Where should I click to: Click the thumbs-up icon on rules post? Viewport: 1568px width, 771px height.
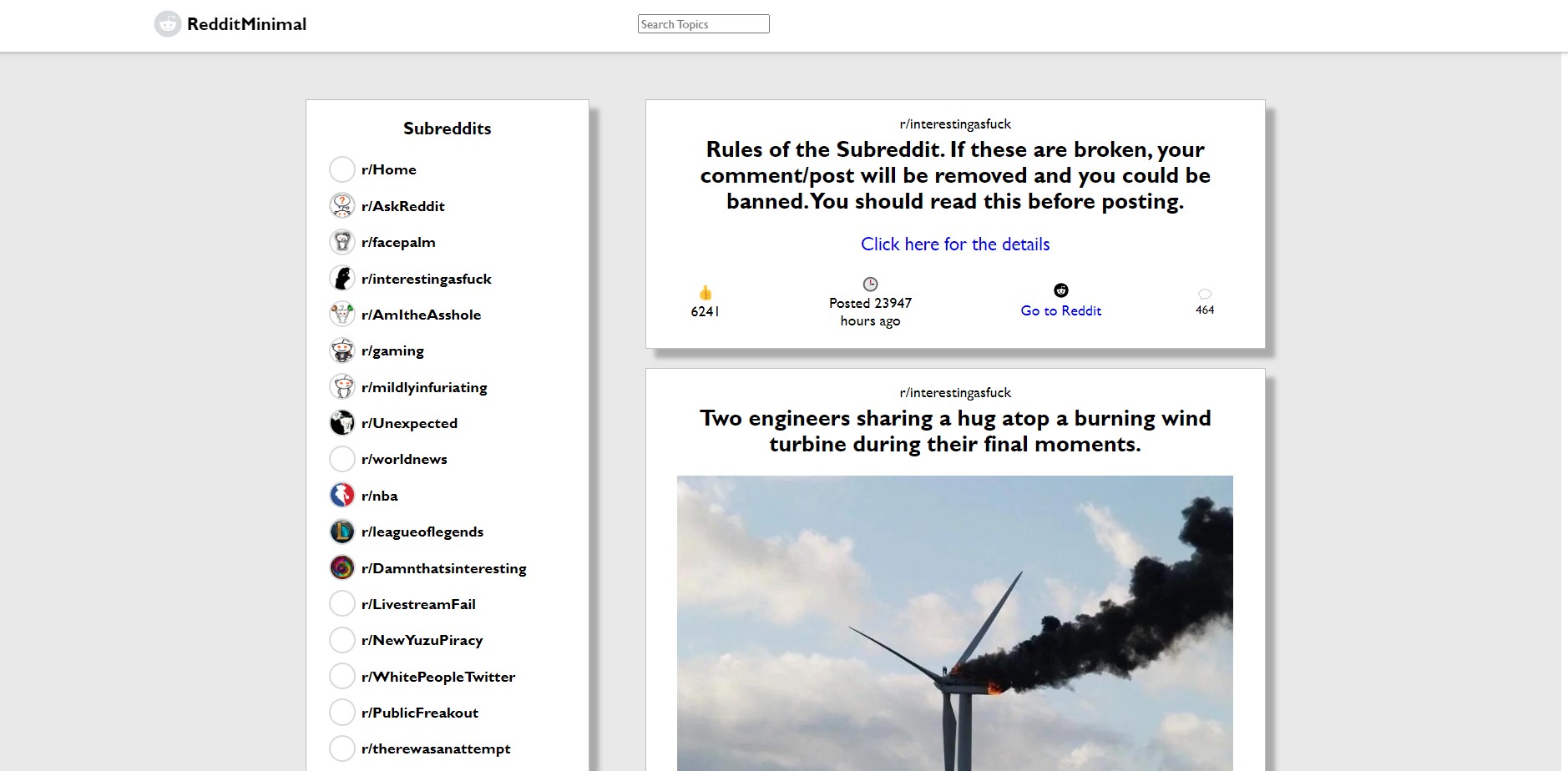click(706, 293)
